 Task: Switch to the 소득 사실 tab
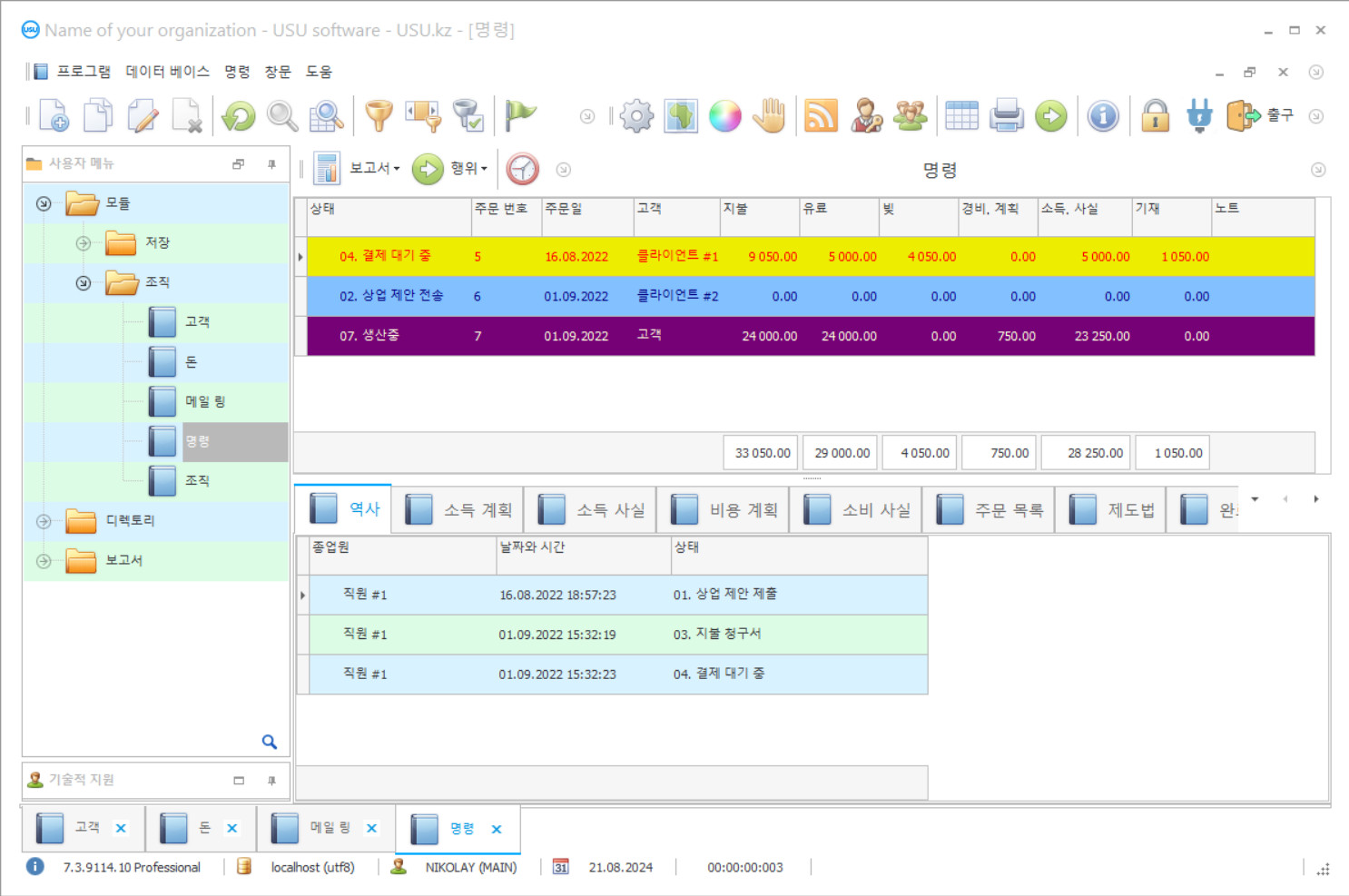591,510
